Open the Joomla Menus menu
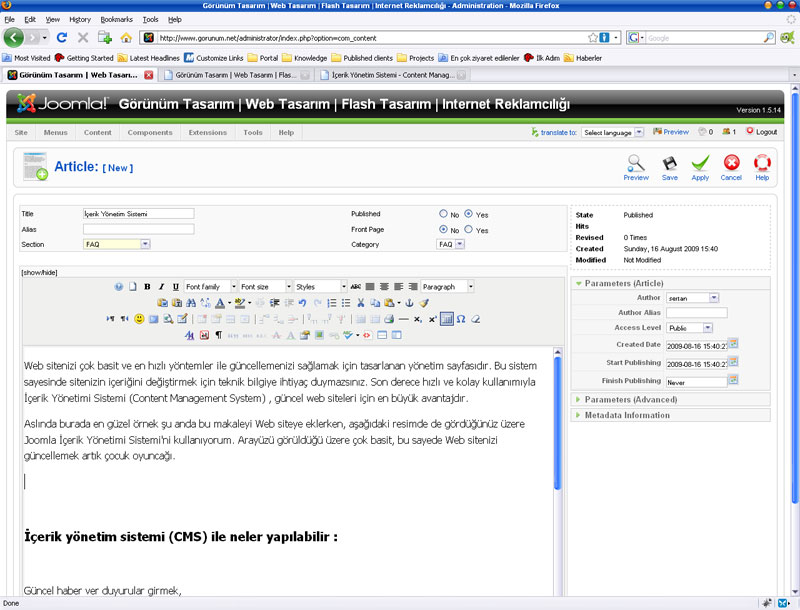This screenshot has width=800, height=610. [56, 133]
